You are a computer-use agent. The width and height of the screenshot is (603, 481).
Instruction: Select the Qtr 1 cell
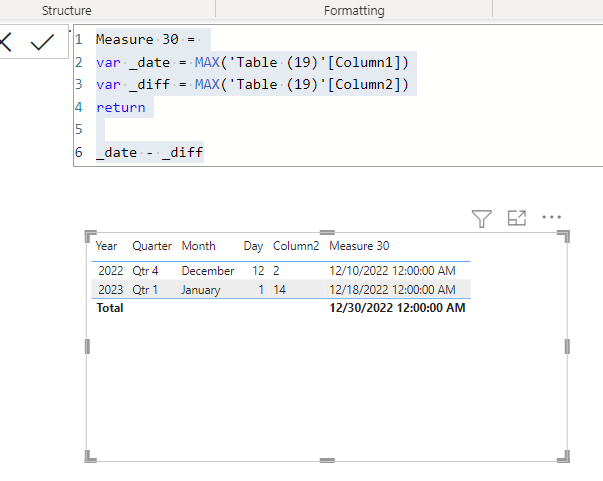145,290
